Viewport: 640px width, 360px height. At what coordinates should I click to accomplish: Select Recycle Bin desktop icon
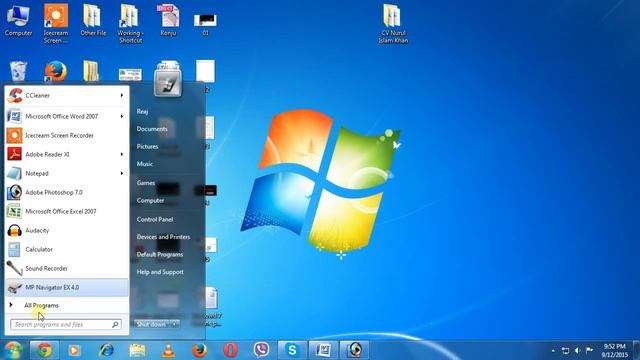click(x=18, y=71)
